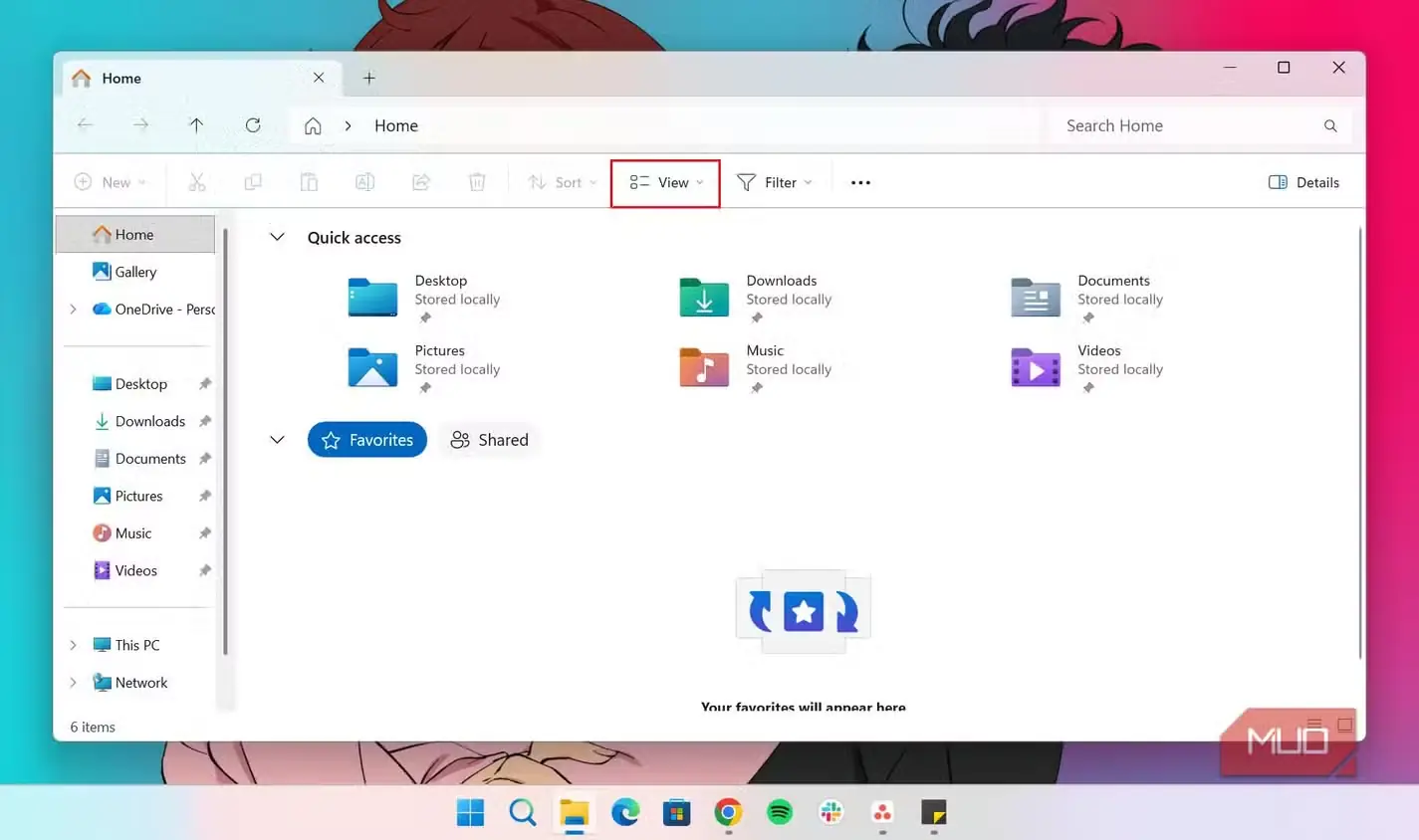Select the Favorites tab

pyautogui.click(x=367, y=440)
